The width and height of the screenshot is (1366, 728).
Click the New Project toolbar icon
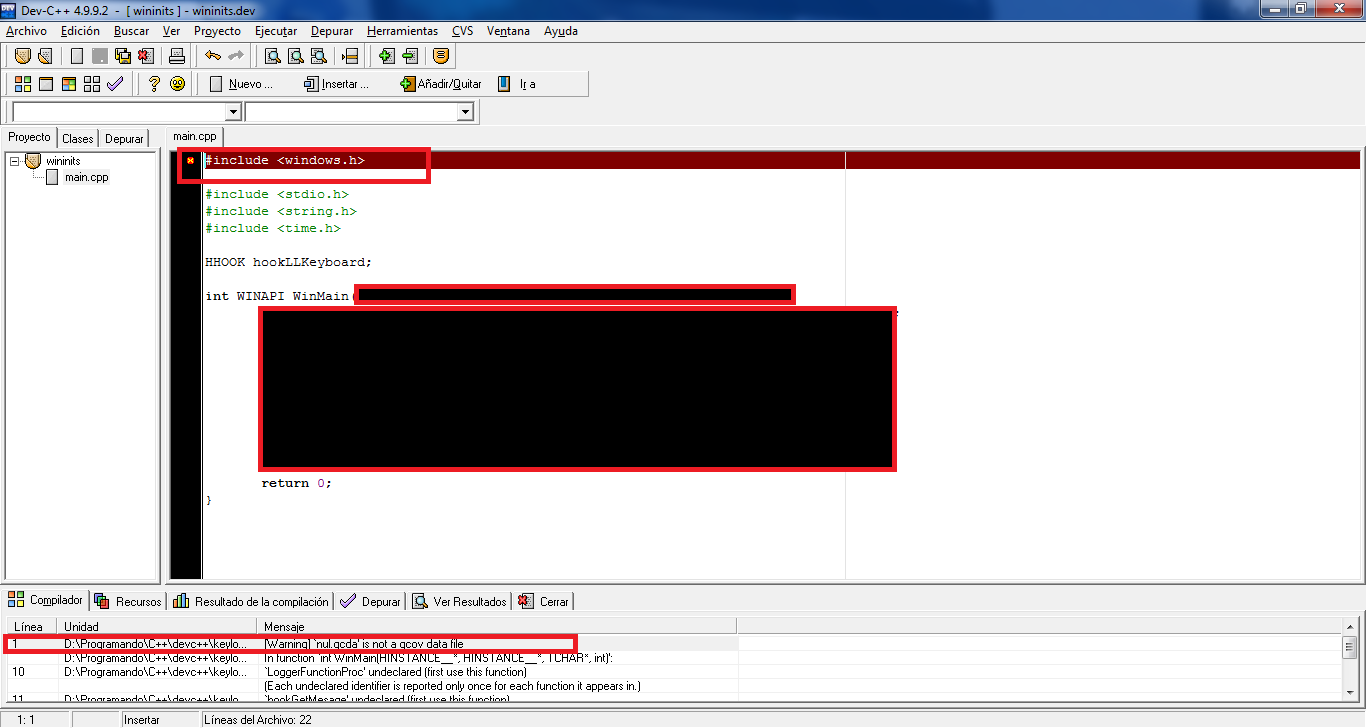pyautogui.click(x=21, y=56)
